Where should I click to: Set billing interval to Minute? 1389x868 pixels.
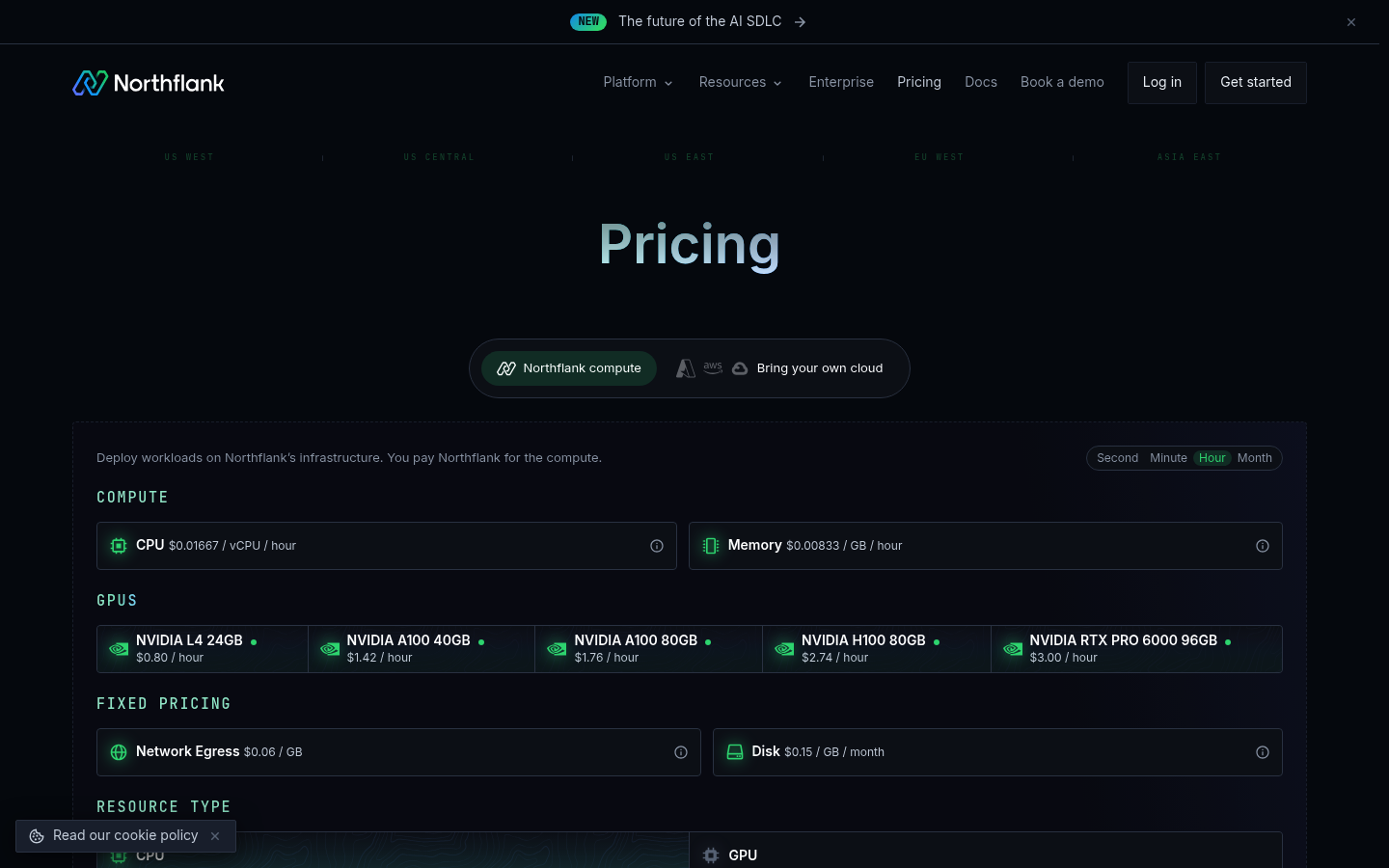(1168, 458)
